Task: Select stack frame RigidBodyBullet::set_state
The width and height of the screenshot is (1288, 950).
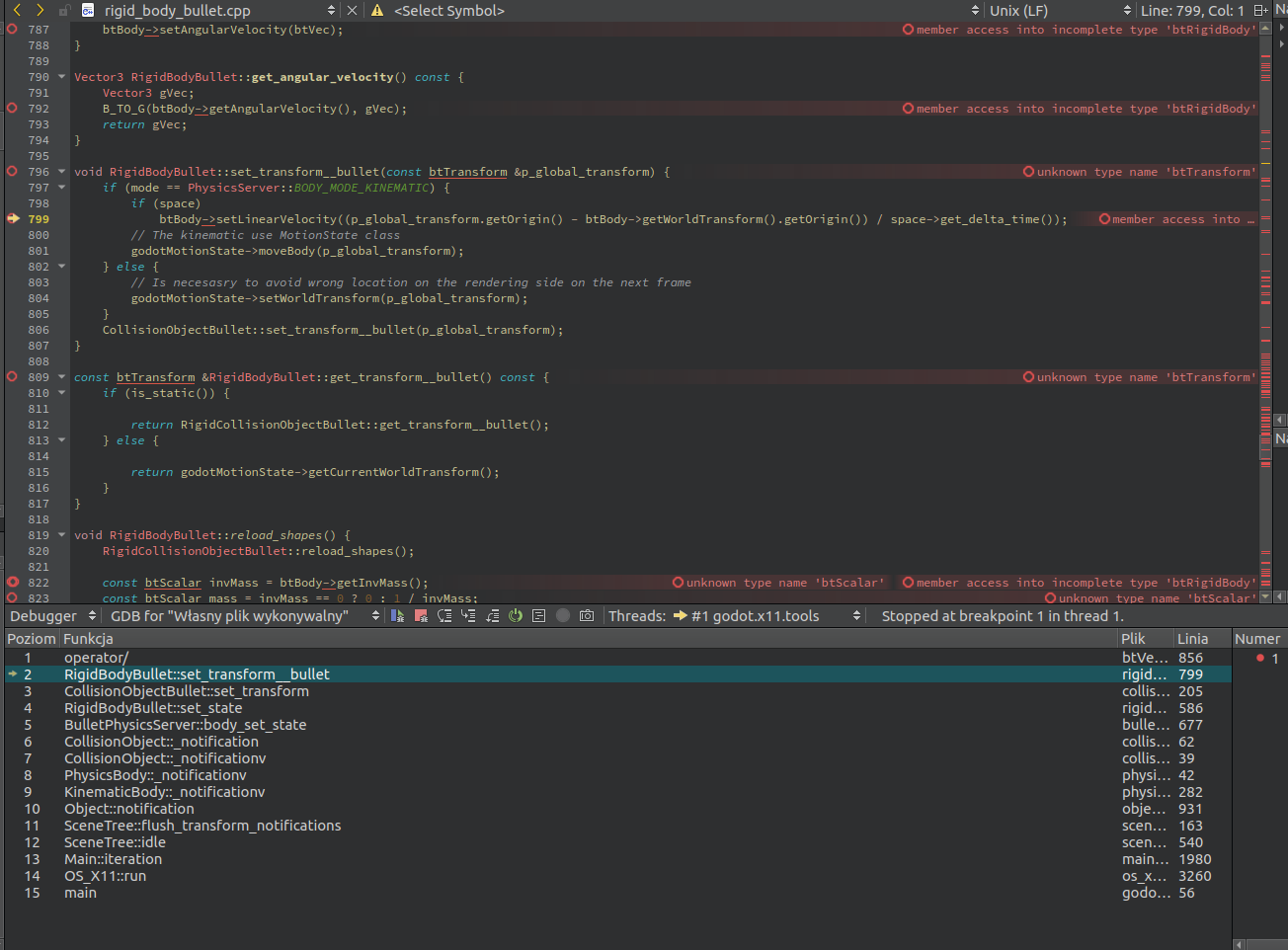Action: point(617,707)
